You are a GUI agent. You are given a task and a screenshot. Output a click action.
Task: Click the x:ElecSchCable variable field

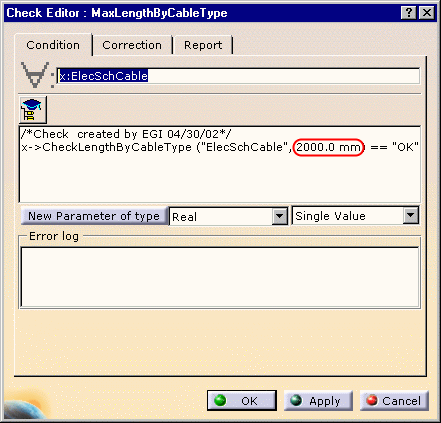pos(238,76)
